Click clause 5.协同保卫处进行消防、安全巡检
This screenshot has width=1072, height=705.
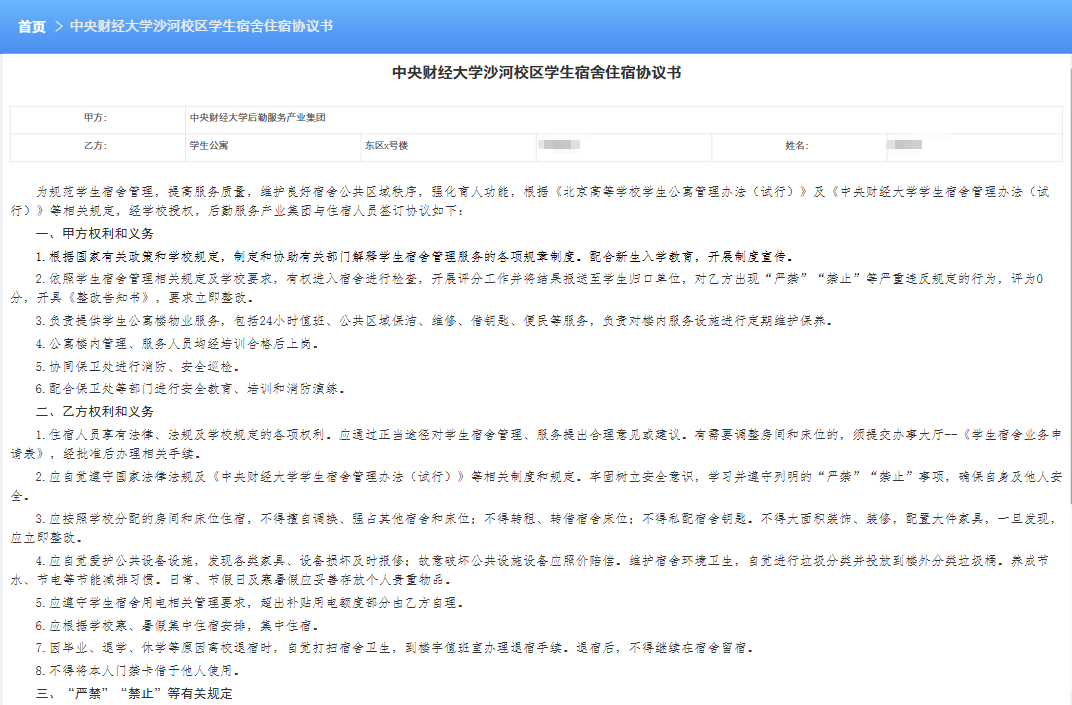138,367
